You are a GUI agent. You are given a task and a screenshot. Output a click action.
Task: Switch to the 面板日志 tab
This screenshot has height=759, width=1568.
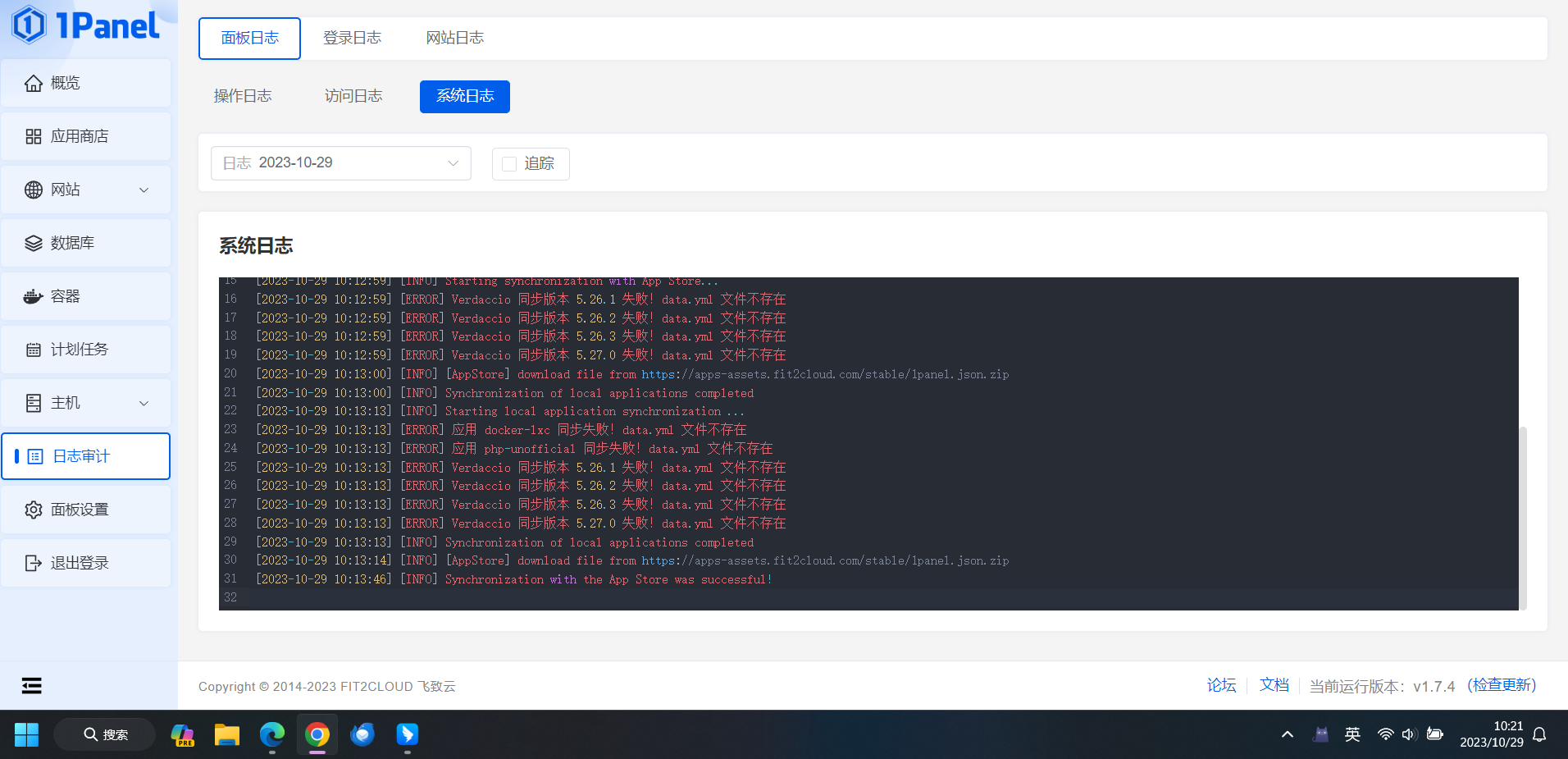(x=249, y=38)
